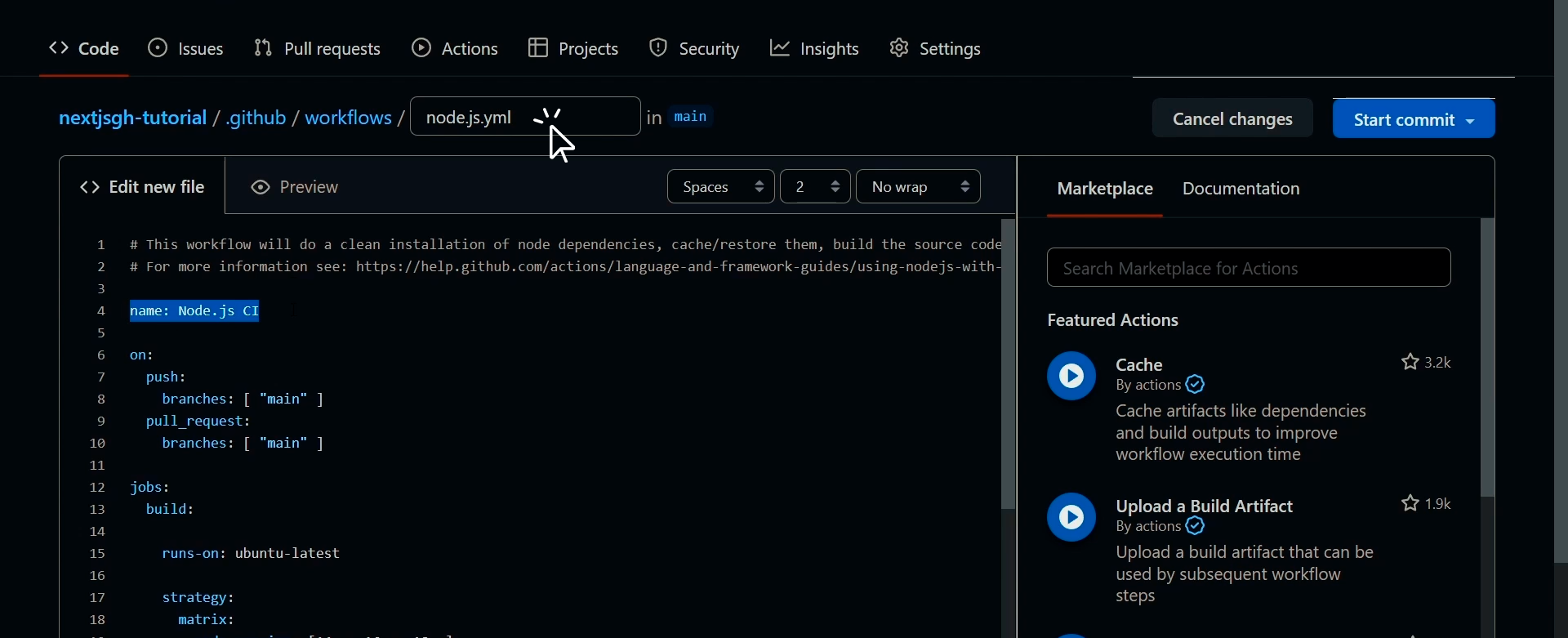Open the Code tab

click(x=84, y=49)
